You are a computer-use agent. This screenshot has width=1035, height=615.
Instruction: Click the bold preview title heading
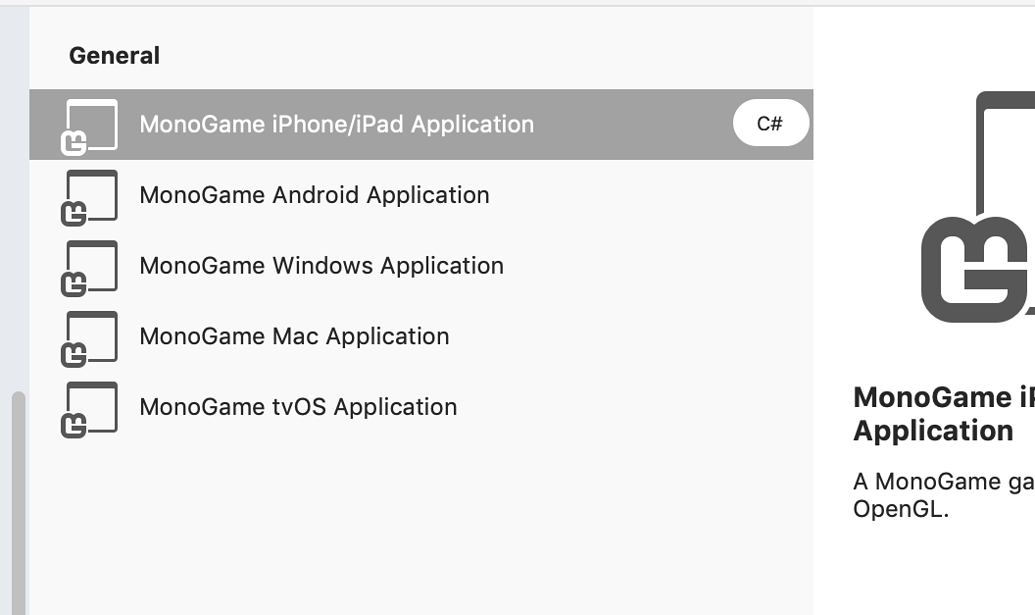point(940,414)
